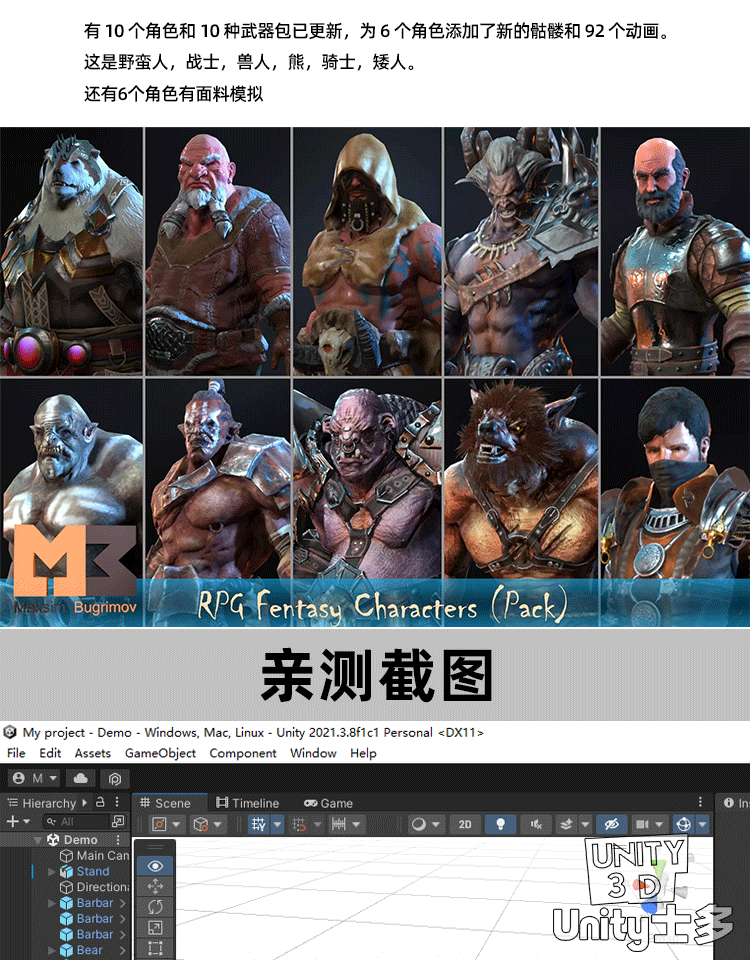750x960 pixels.
Task: Click the tools overlay drag handle
Action: 155,847
